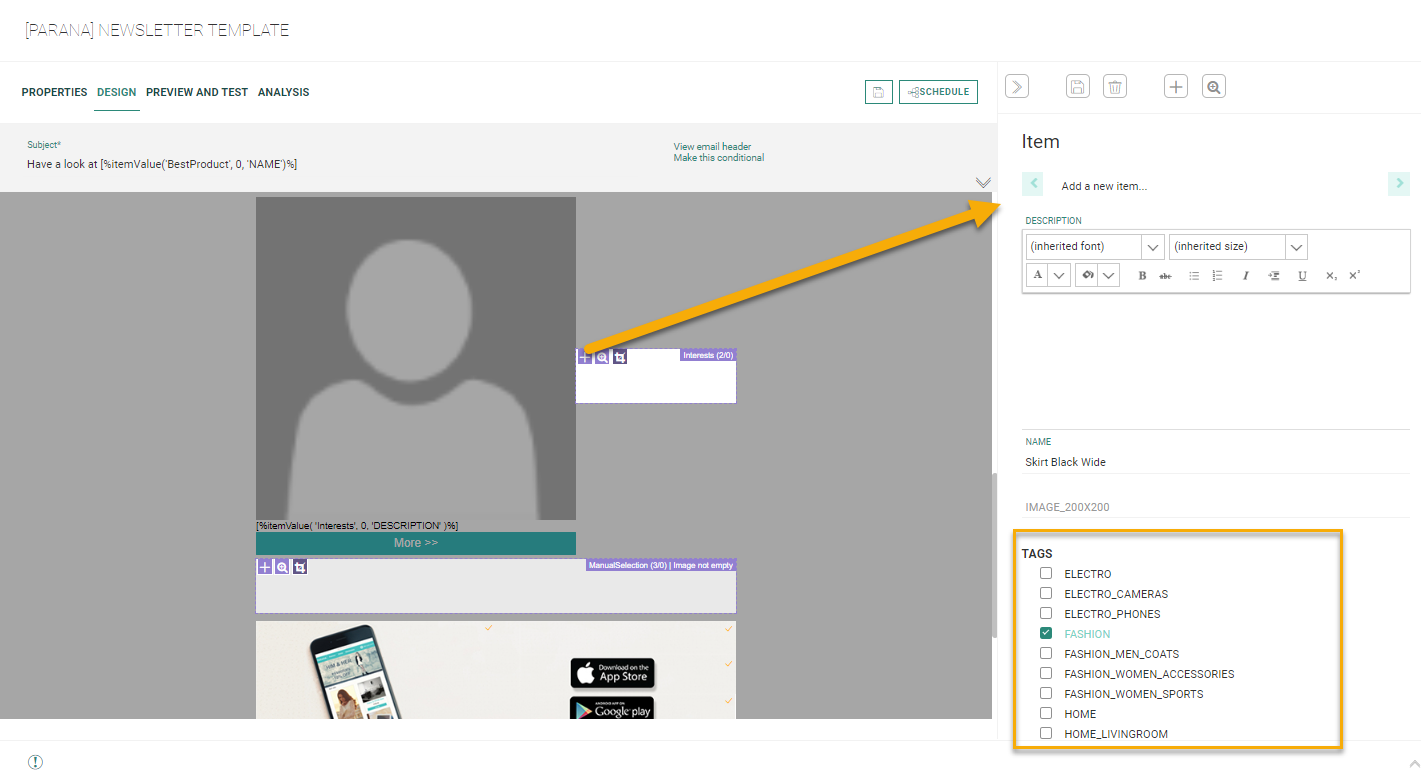Screen dimensions: 1421x782
Task: Toggle bold formatting in description editor
Action: 1142,276
